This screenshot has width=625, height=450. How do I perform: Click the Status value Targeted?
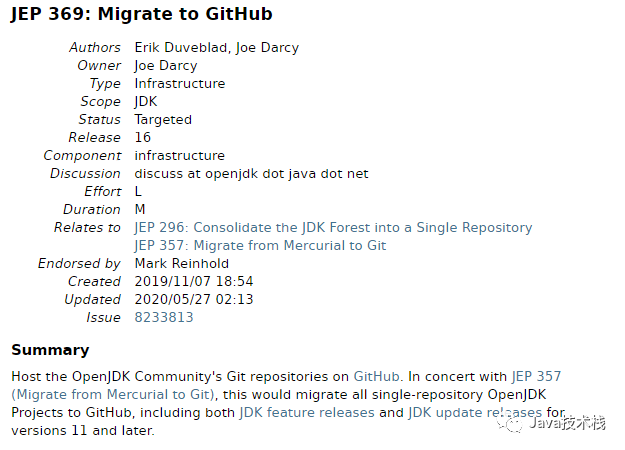(163, 119)
